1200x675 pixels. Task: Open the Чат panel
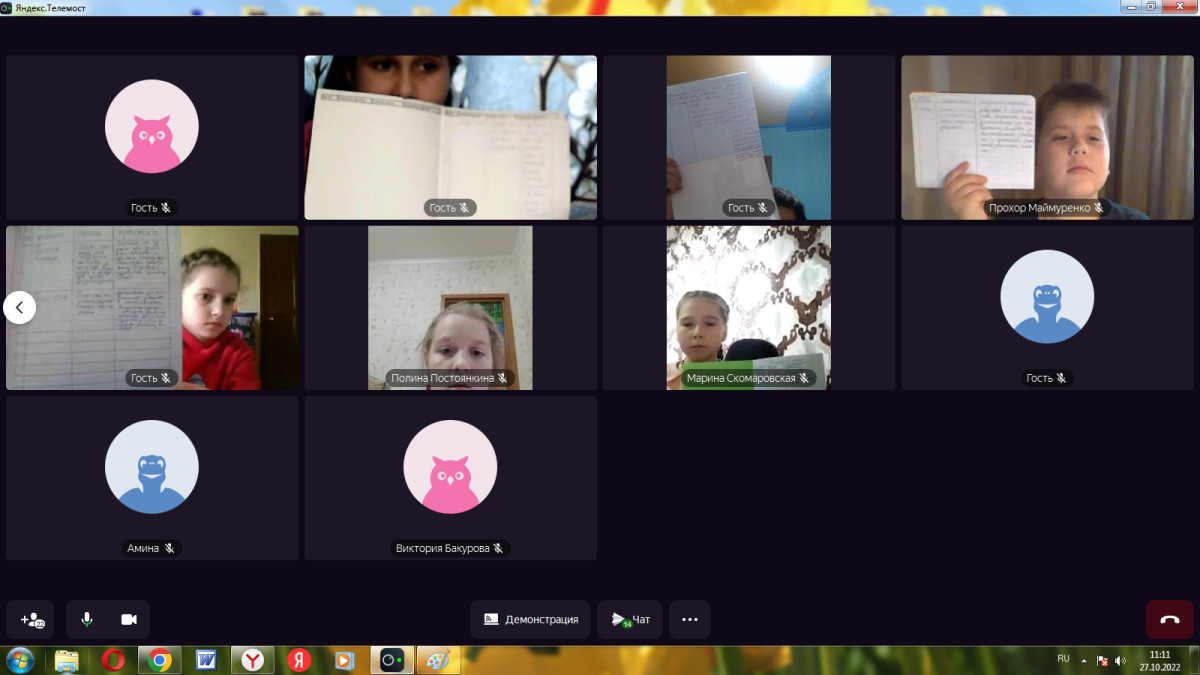[630, 620]
